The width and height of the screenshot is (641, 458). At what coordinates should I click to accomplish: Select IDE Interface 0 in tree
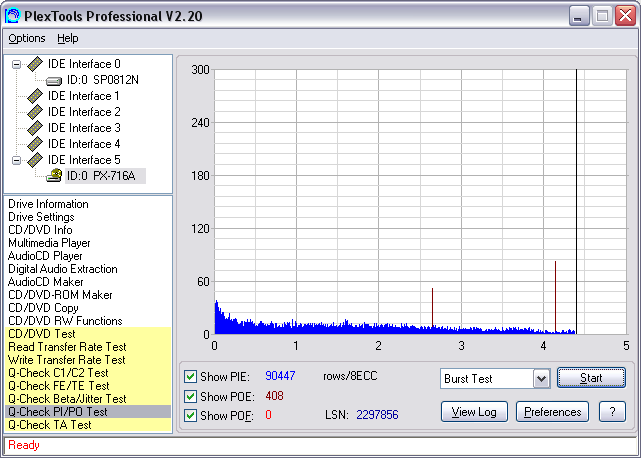tap(84, 64)
